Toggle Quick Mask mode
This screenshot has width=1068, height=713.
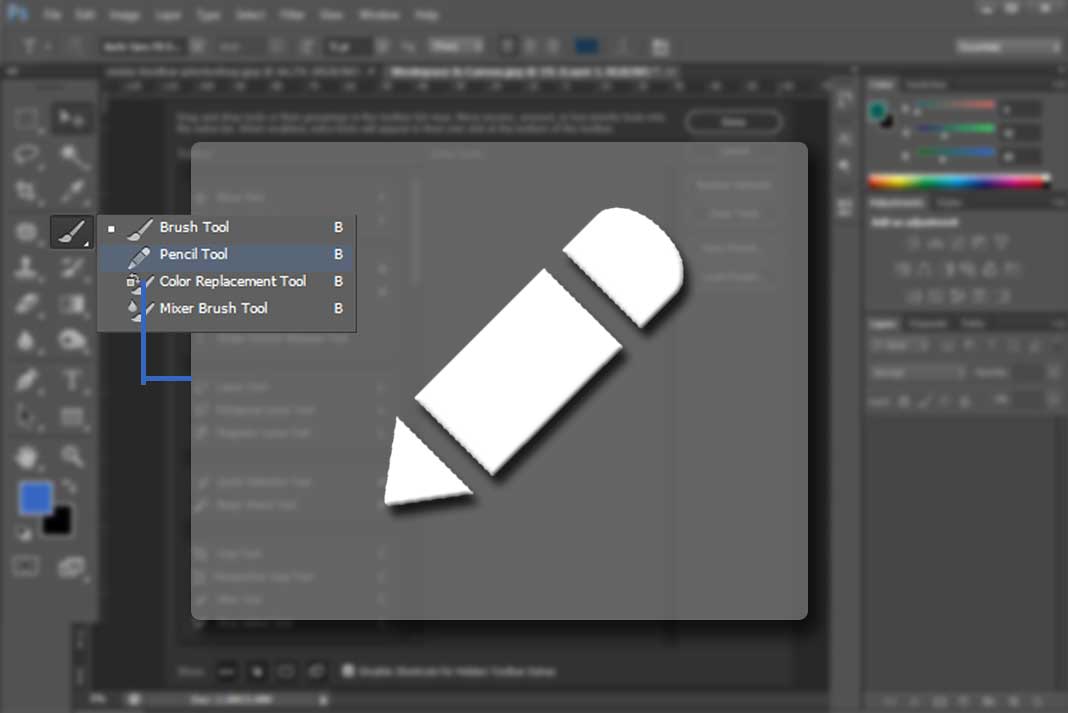click(26, 566)
